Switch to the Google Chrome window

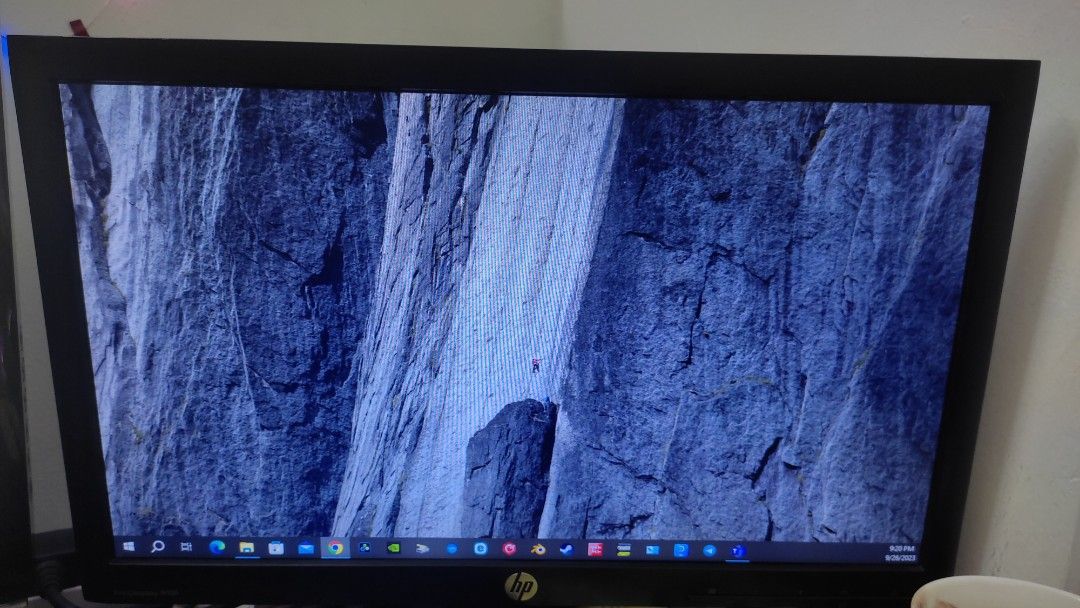coord(335,548)
